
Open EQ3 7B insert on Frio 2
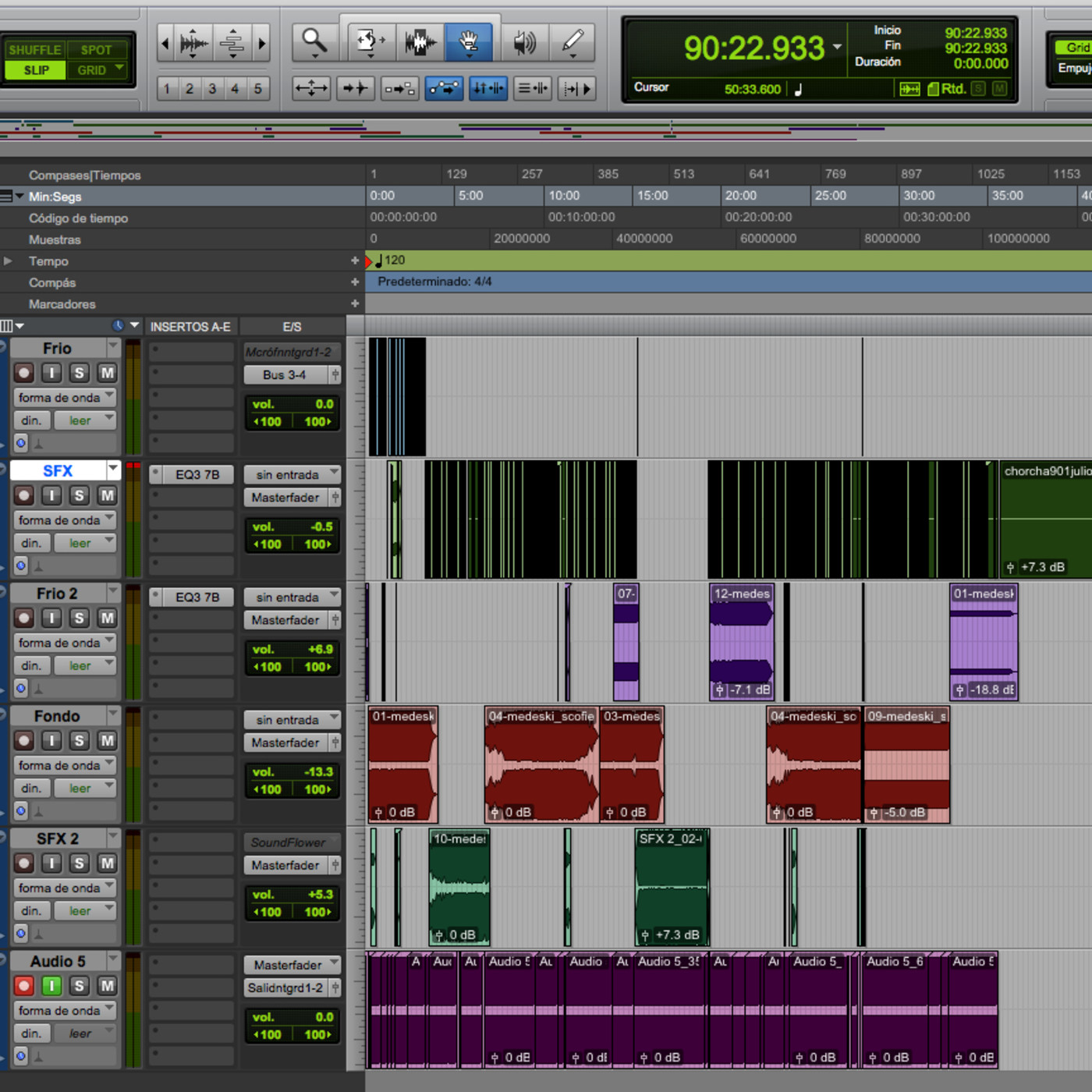198,597
